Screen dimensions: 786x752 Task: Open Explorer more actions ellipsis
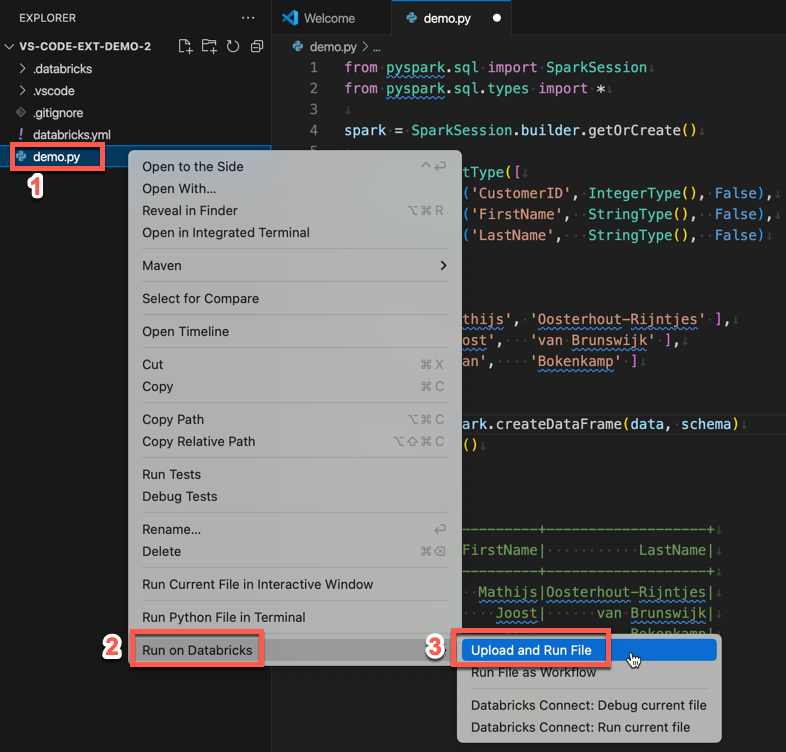[248, 18]
